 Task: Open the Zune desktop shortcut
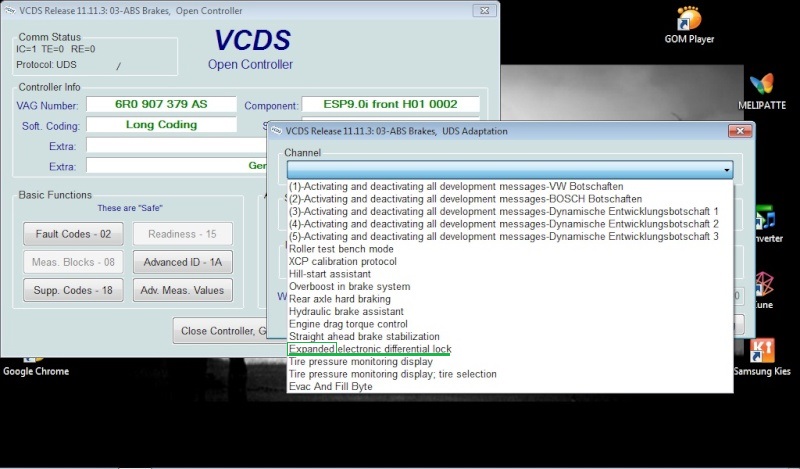tap(764, 290)
